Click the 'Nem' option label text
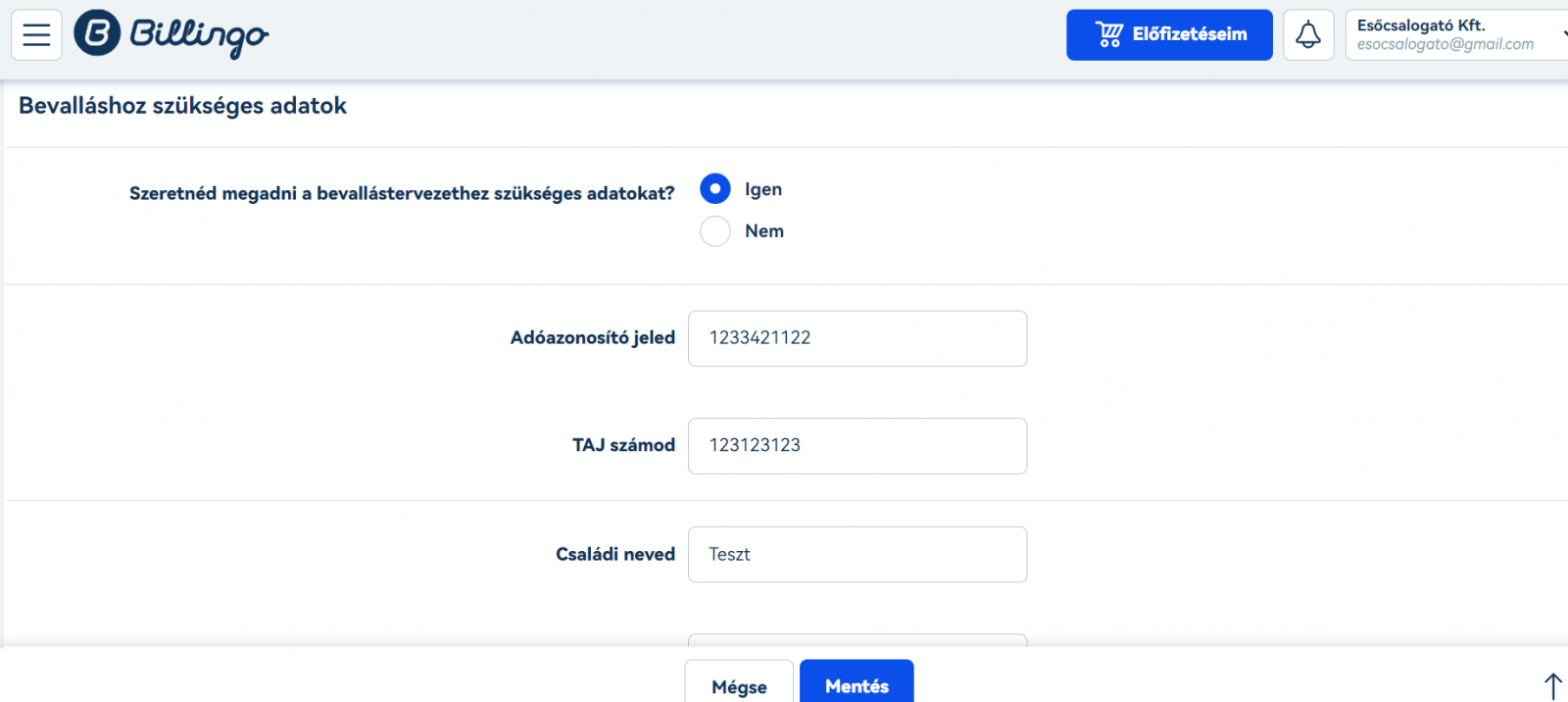Viewport: 1568px width, 702px height. (763, 231)
